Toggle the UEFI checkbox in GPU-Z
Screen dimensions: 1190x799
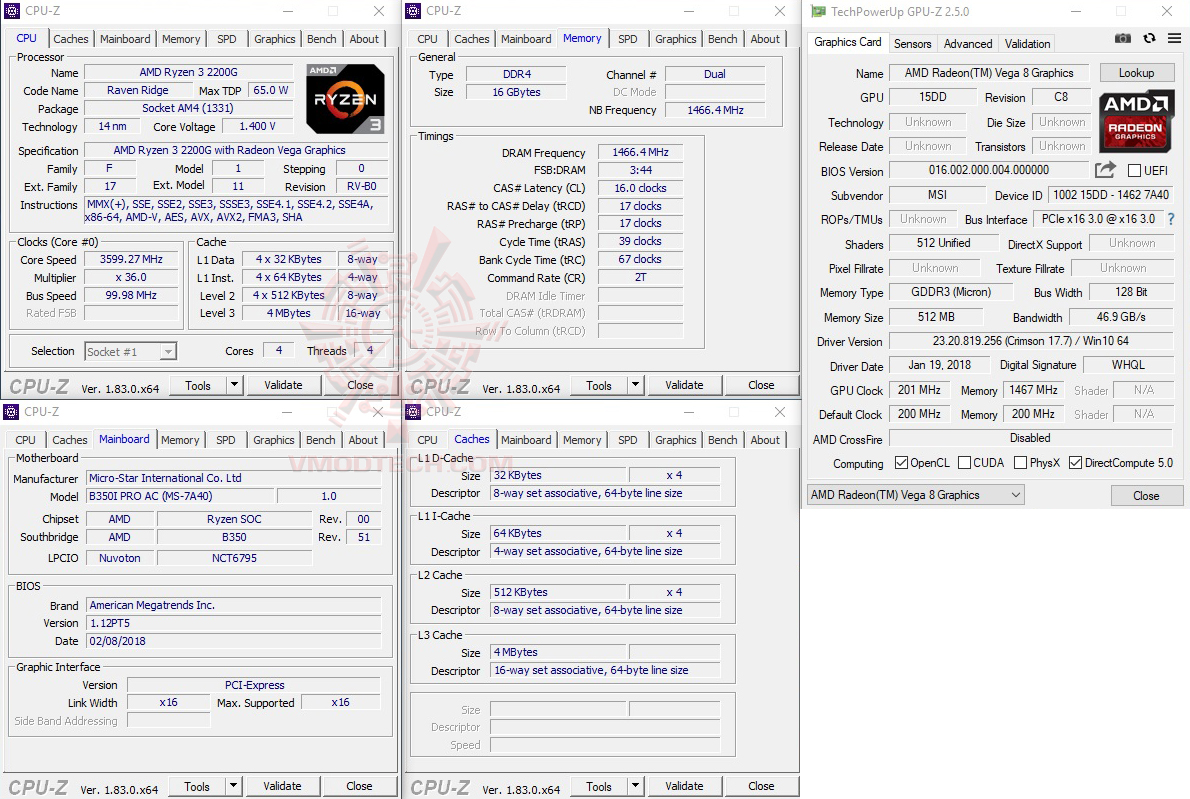[x=1135, y=171]
